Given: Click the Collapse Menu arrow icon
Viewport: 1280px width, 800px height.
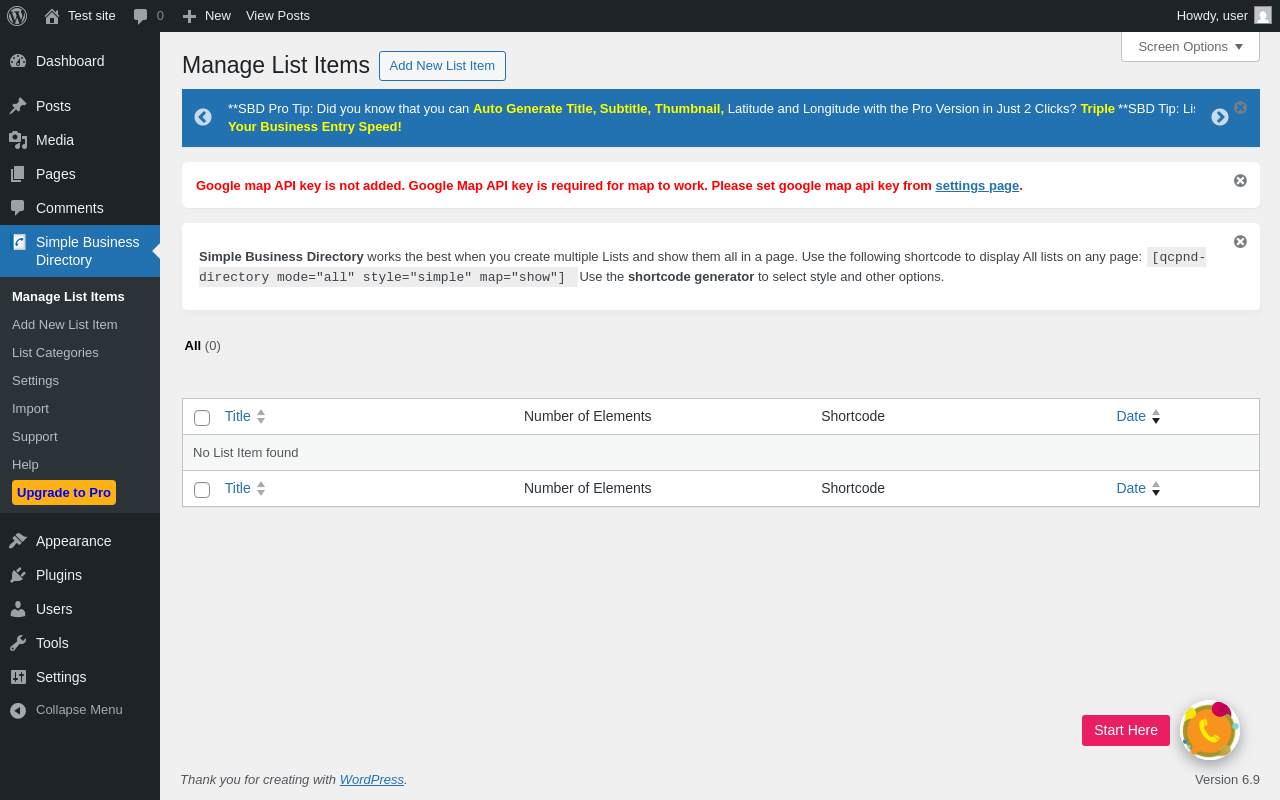Looking at the screenshot, I should pyautogui.click(x=18, y=710).
